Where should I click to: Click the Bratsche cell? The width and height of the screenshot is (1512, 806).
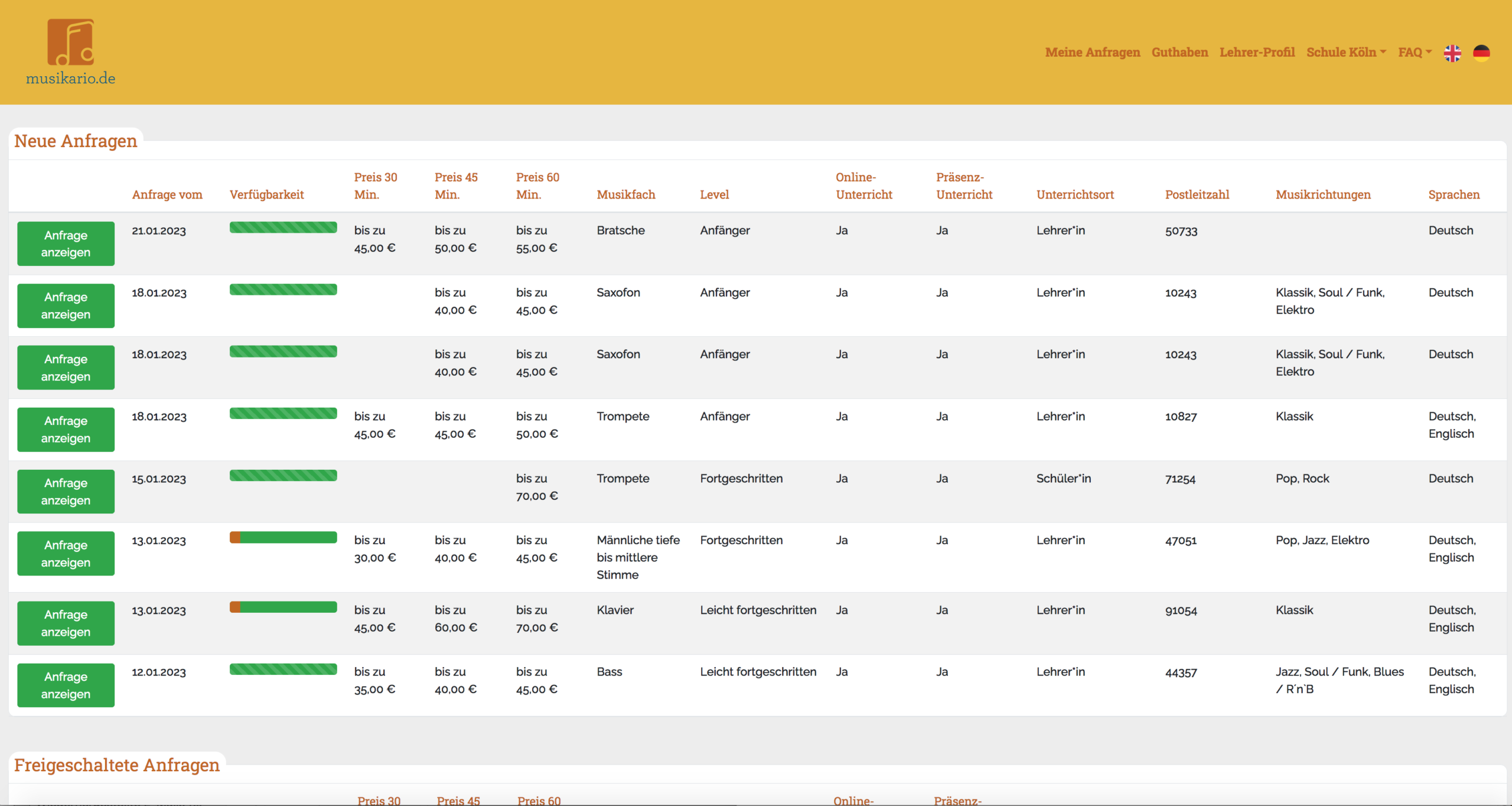(621, 230)
